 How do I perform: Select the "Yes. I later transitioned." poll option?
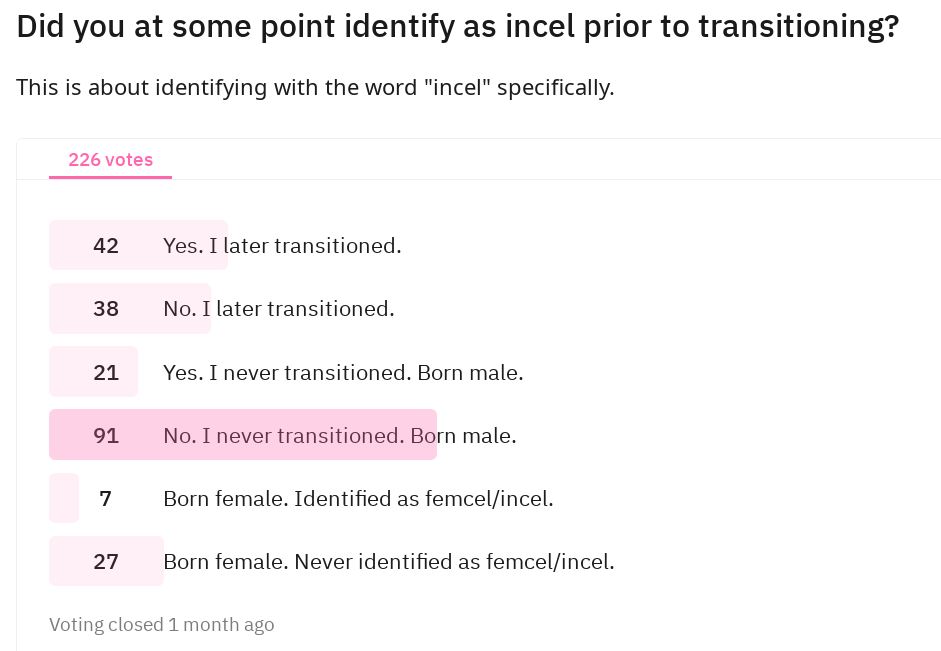pyautogui.click(x=282, y=245)
